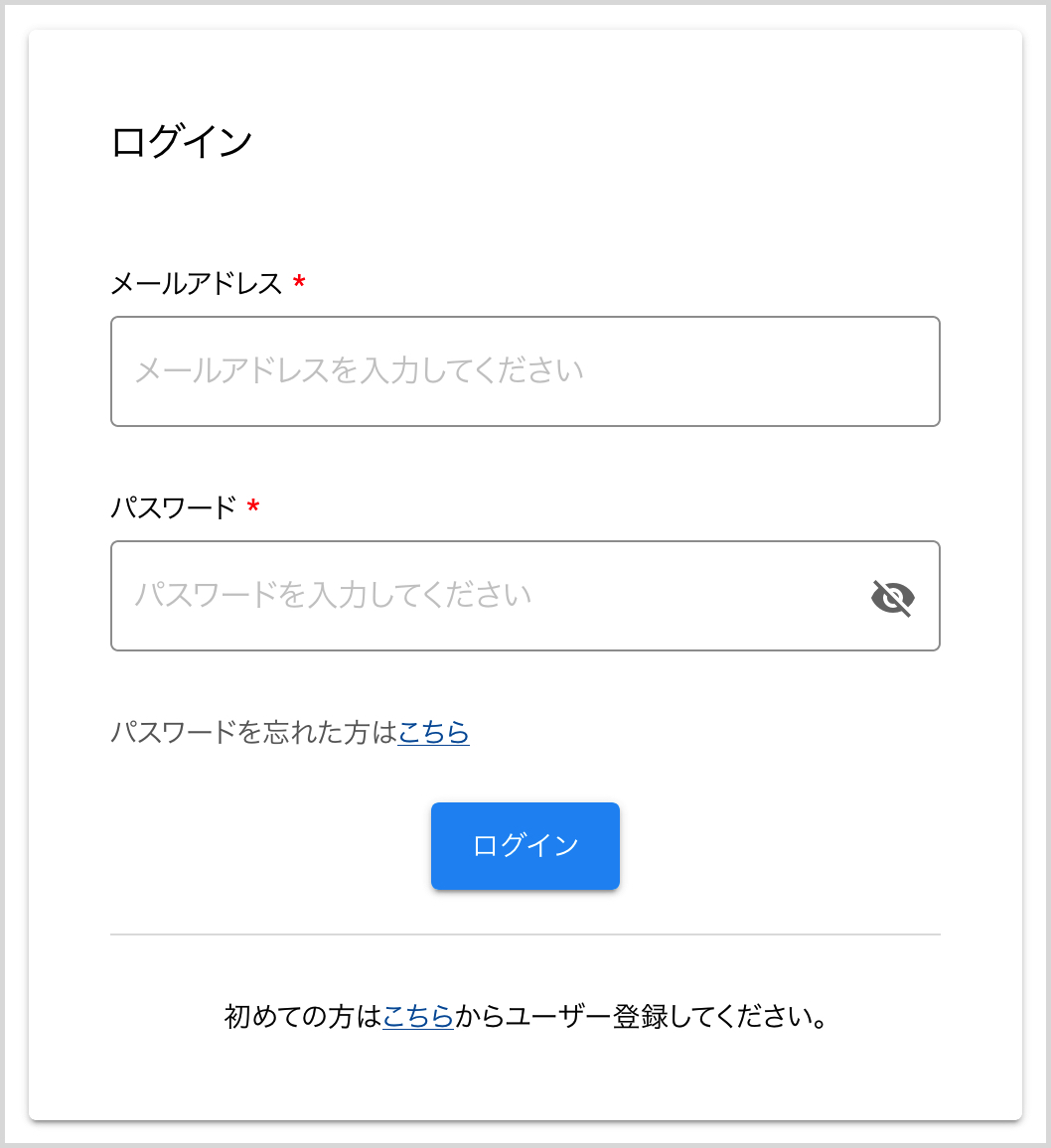Click the gray background outside the card
Viewport: 1051px width, 1148px height.
(x=1036, y=596)
